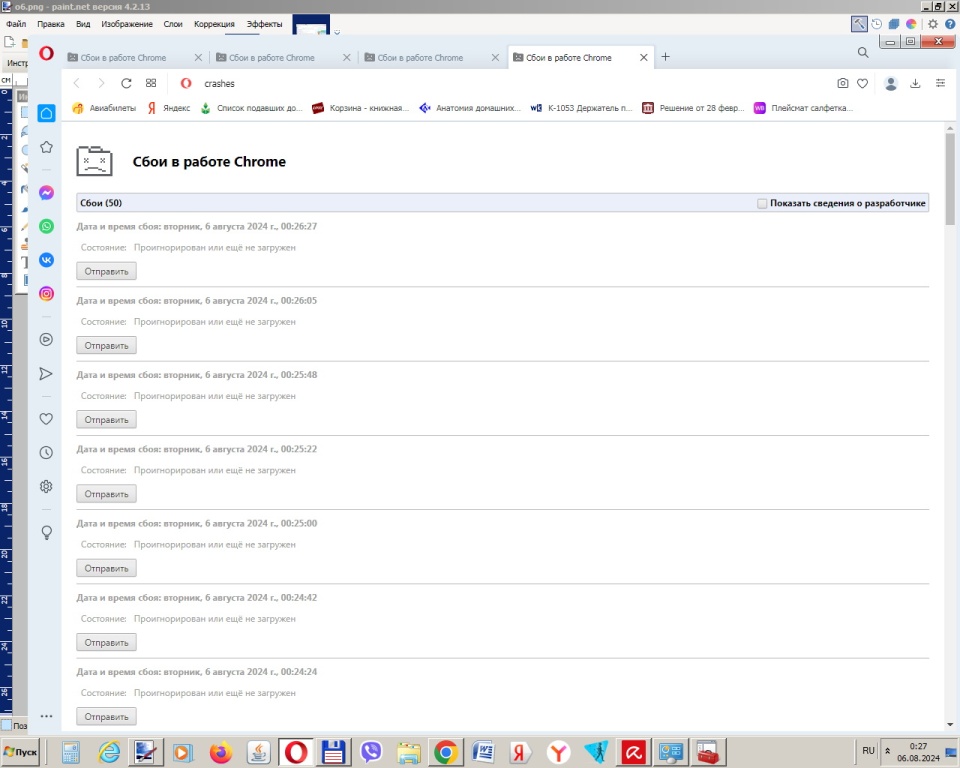Image resolution: width=960 pixels, height=768 pixels.
Task: Open the Слои menu
Action: click(173, 24)
